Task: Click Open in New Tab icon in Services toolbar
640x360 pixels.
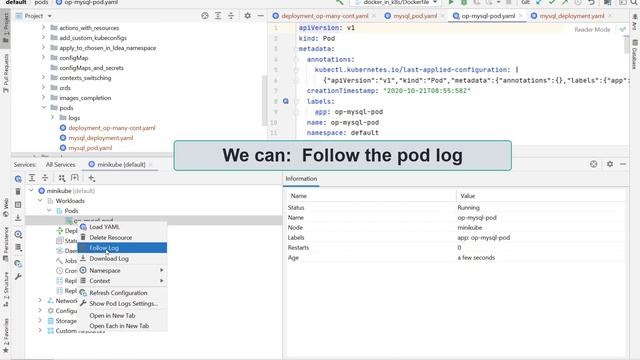Action: (x=75, y=178)
